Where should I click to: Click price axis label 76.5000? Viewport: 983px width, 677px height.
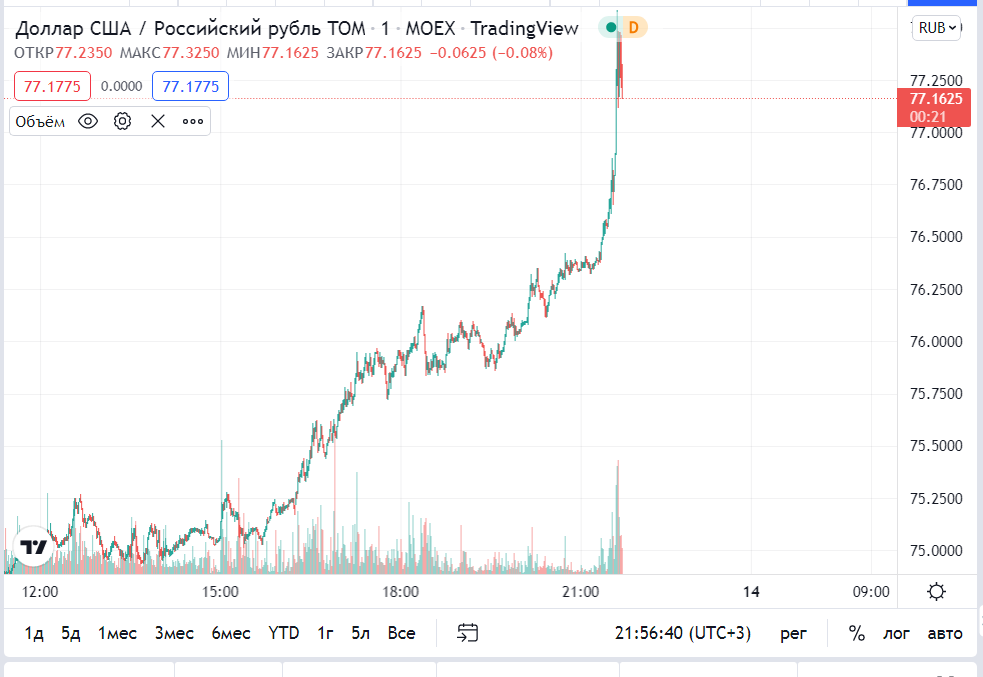coord(936,237)
